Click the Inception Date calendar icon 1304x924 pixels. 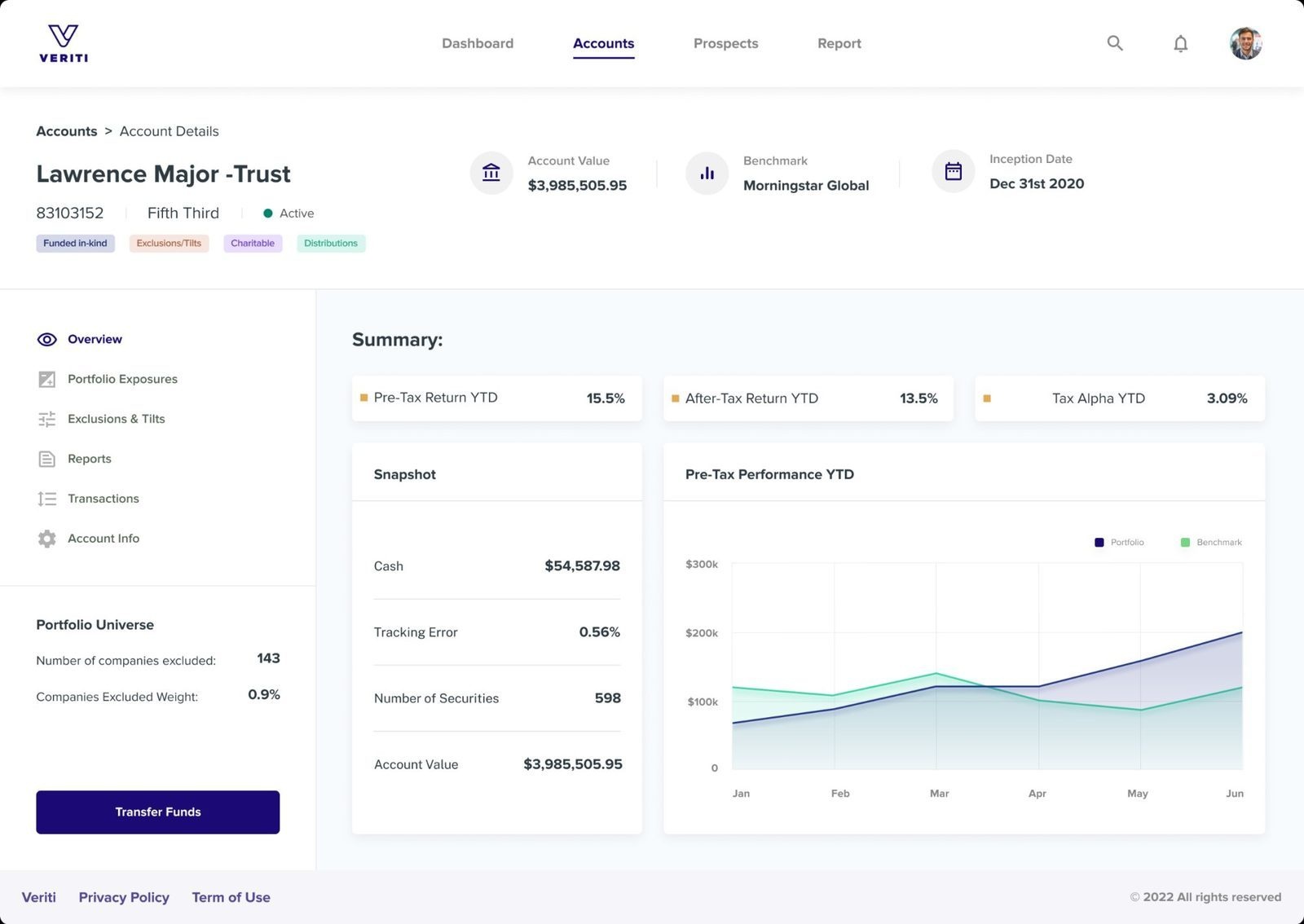click(x=953, y=171)
